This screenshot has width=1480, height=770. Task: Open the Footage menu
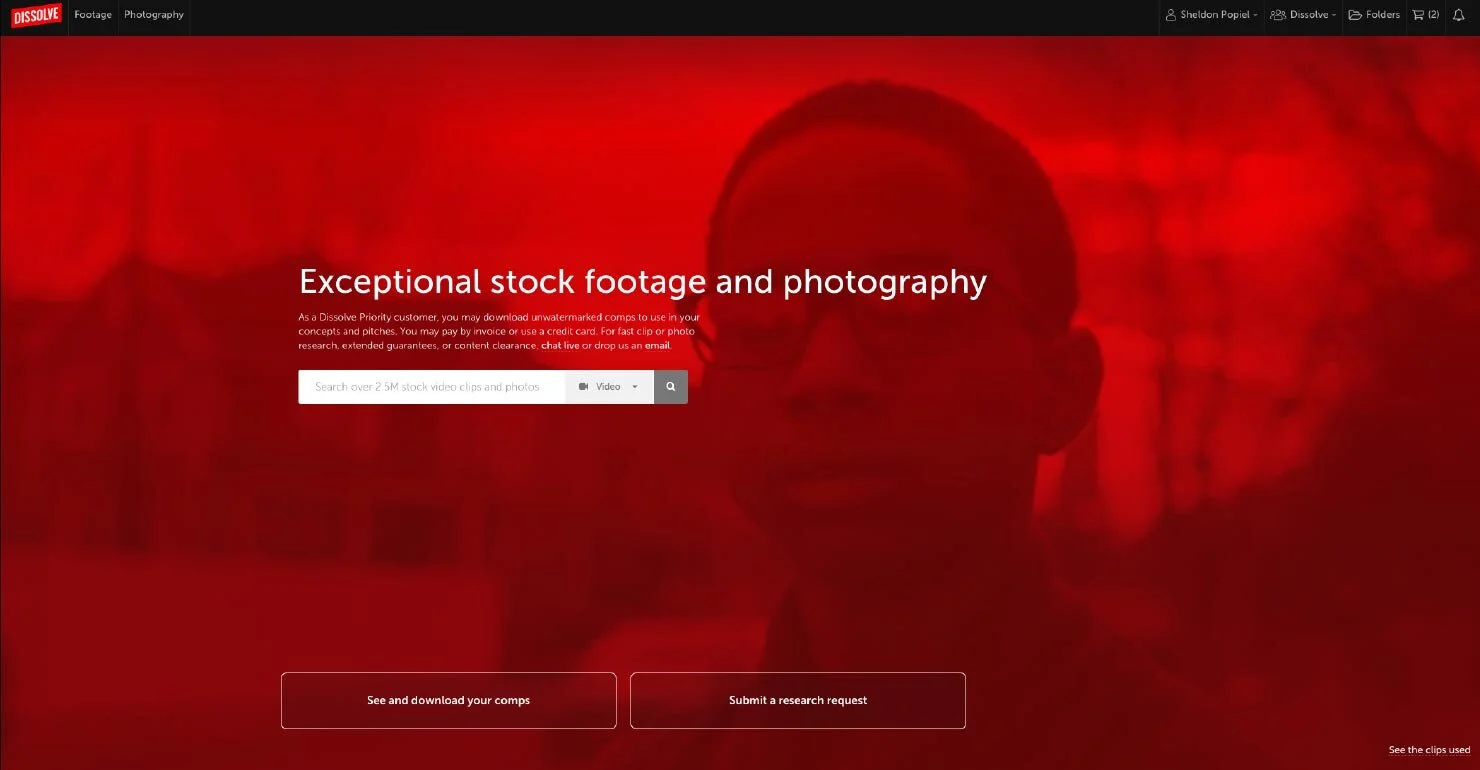pos(93,15)
